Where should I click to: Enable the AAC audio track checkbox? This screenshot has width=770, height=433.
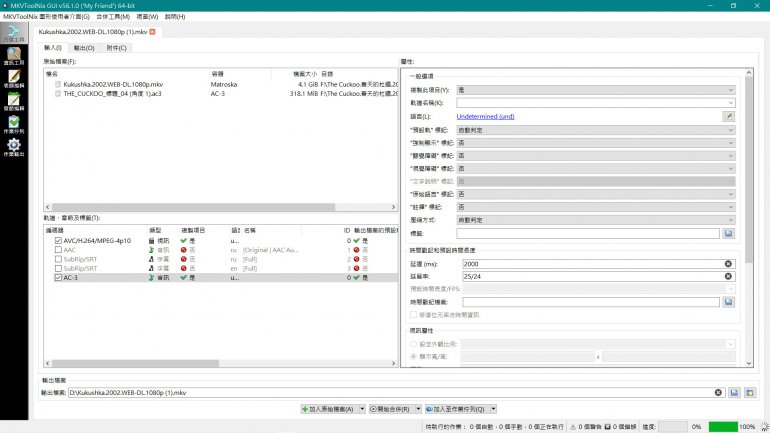58,250
